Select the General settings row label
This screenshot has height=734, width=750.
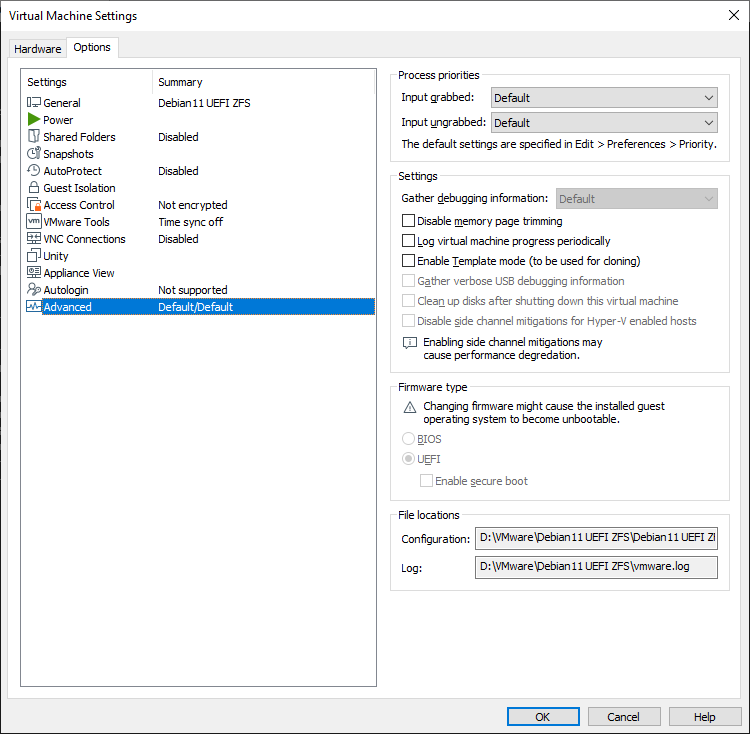point(62,103)
